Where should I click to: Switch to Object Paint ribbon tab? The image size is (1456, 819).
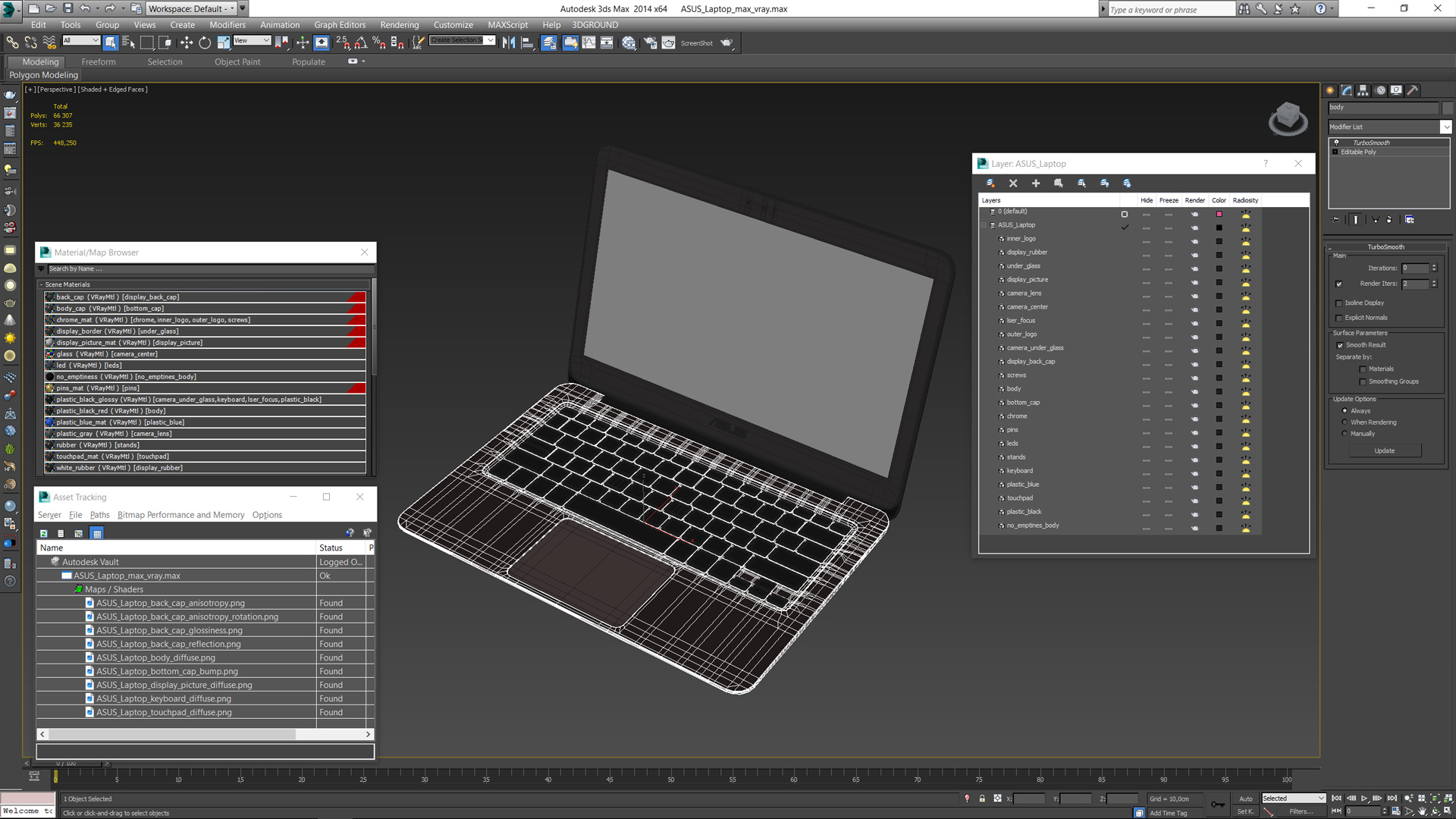point(237,62)
